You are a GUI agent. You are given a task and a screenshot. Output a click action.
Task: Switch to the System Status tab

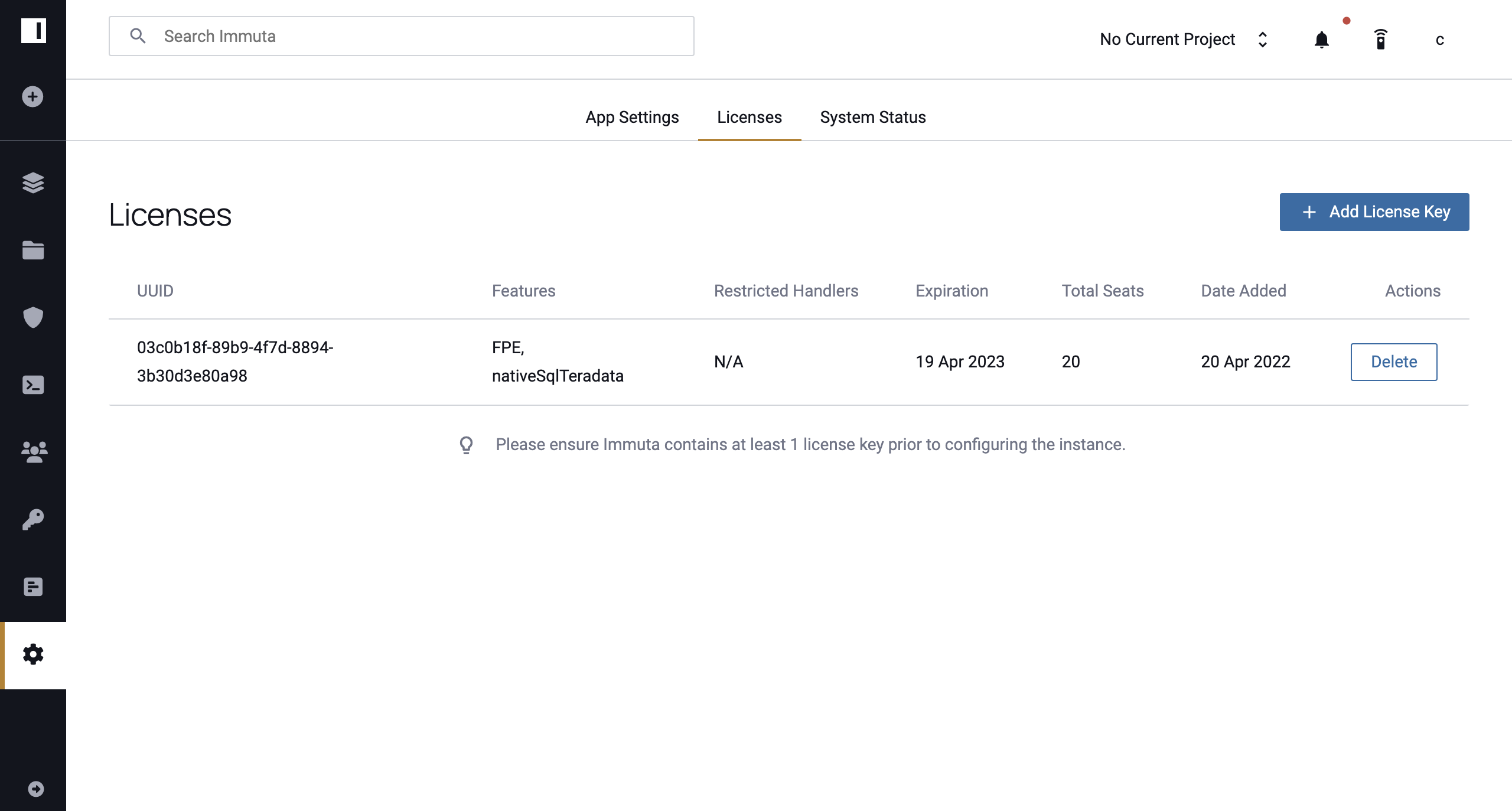873,117
